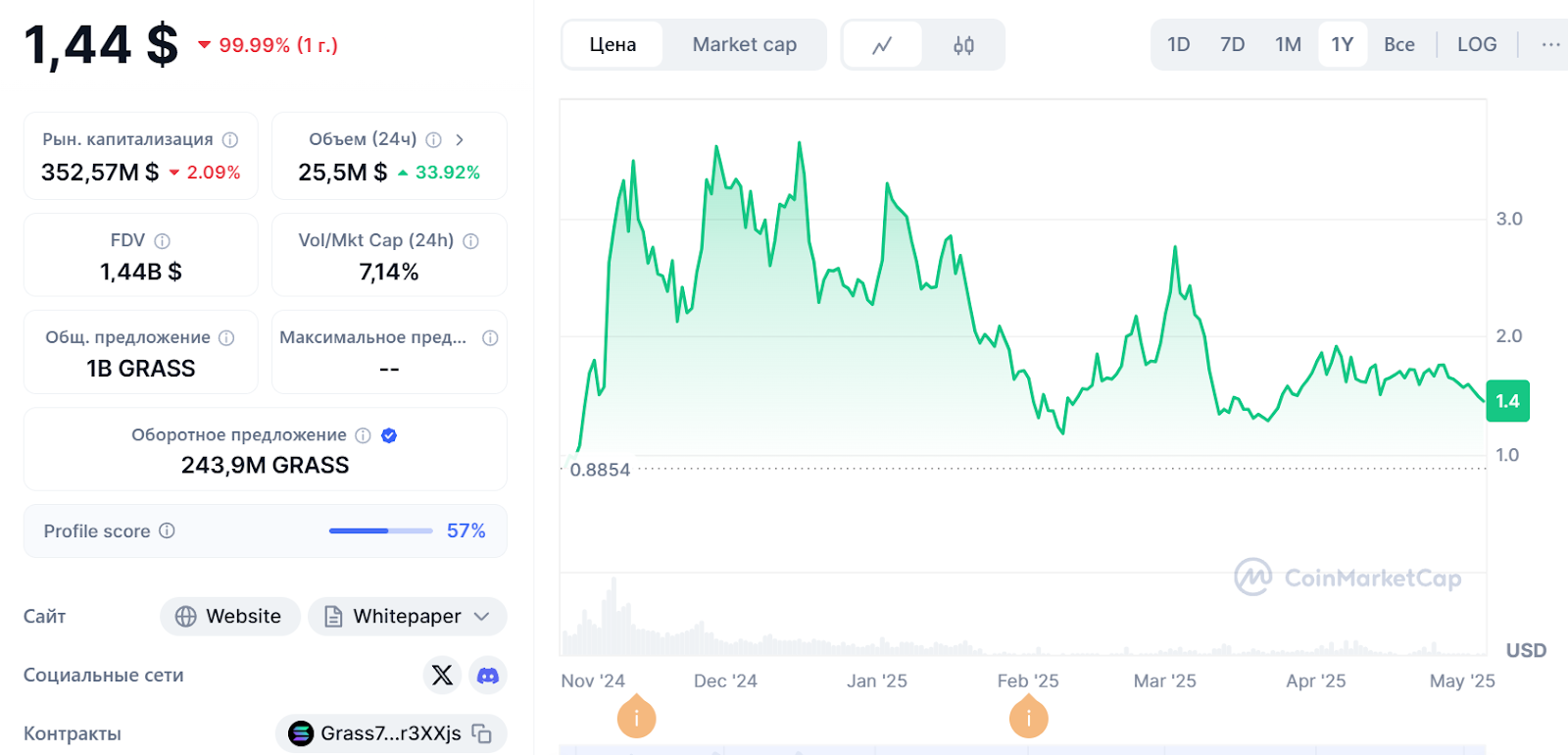Click the Whitepaper document icon
Viewport: 1568px width, 755px height.
point(333,616)
